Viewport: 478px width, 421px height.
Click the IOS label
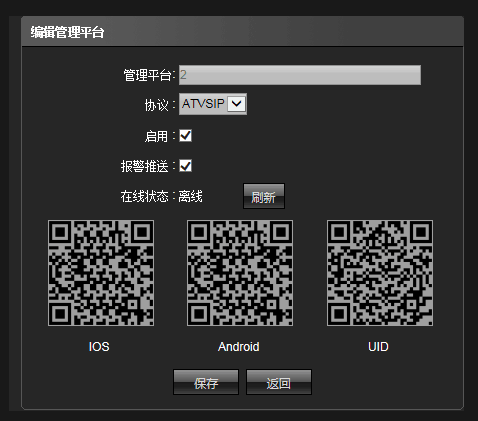[x=99, y=347]
